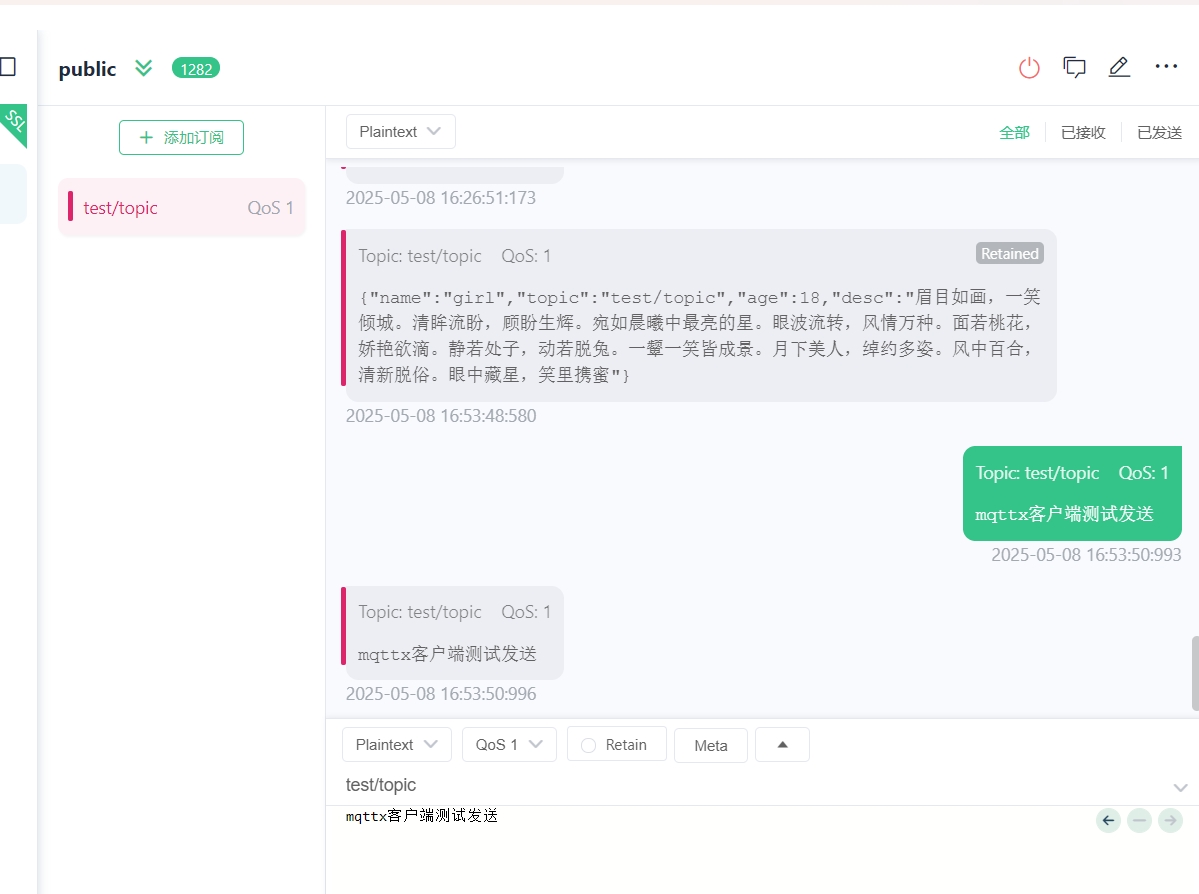1199x894 pixels.
Task: Click the clear messages chat icon
Action: 1074,67
